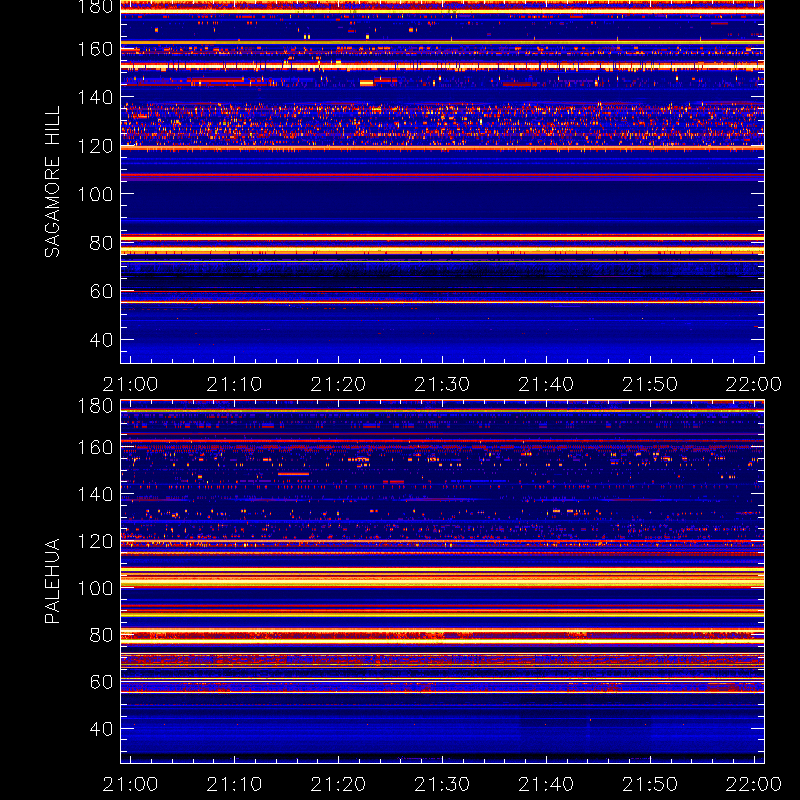Click the 21:30 time label under Sagamore Hill plot
This screenshot has height=800, width=800.
click(442, 384)
